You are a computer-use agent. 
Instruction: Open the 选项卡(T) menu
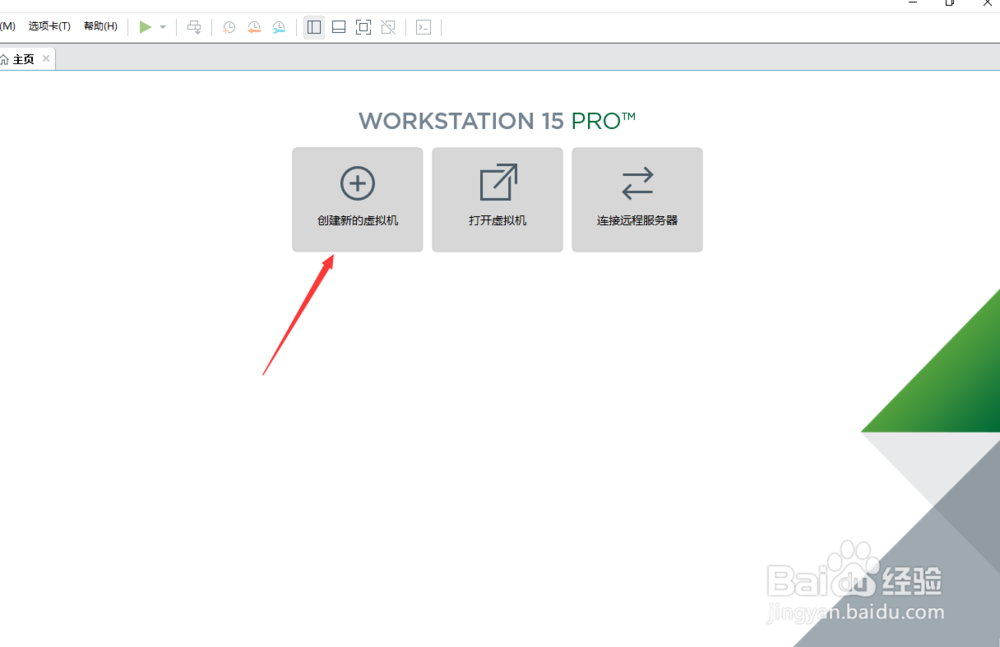(49, 26)
